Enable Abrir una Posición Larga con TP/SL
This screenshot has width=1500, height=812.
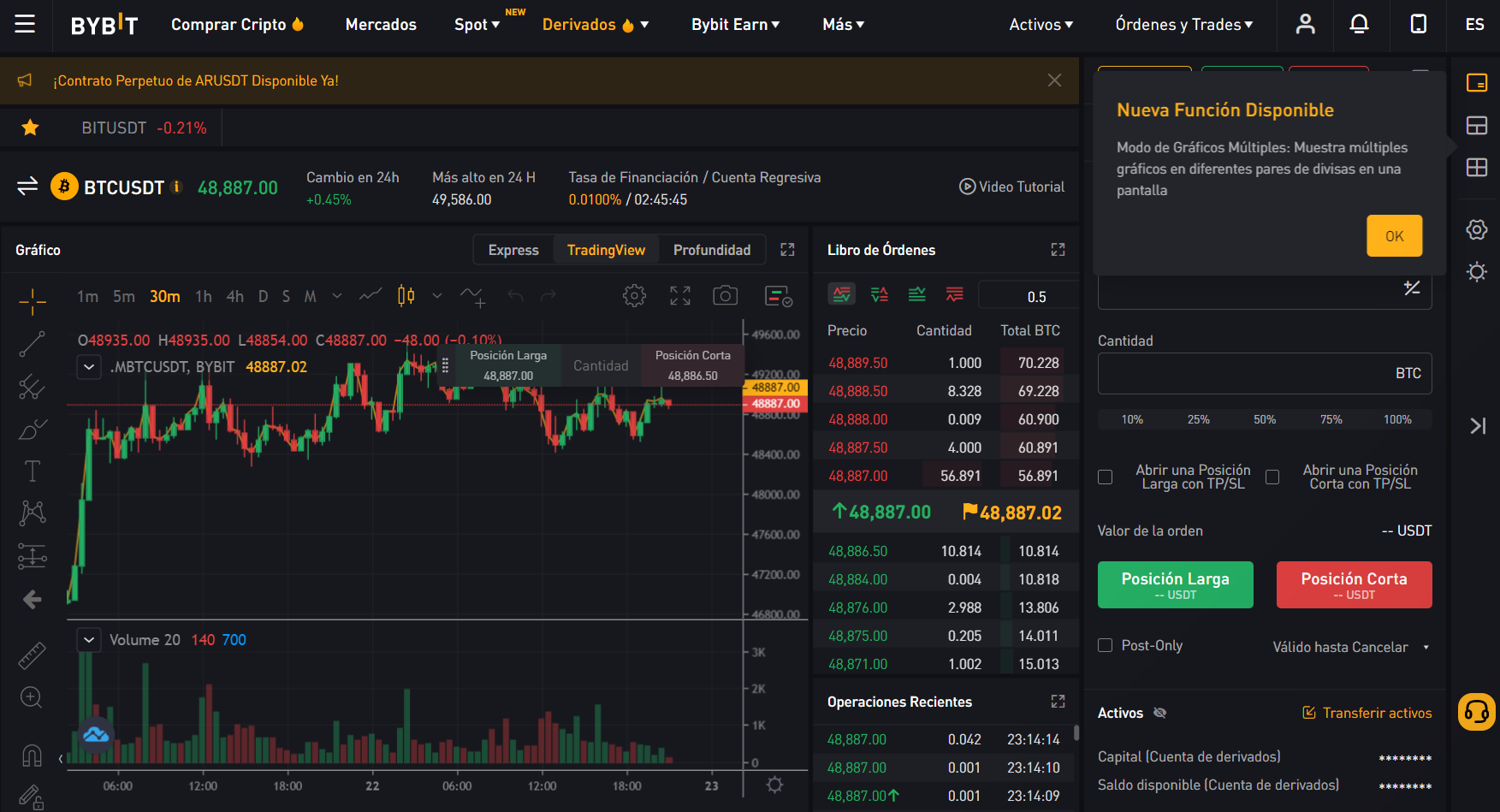tap(1106, 477)
